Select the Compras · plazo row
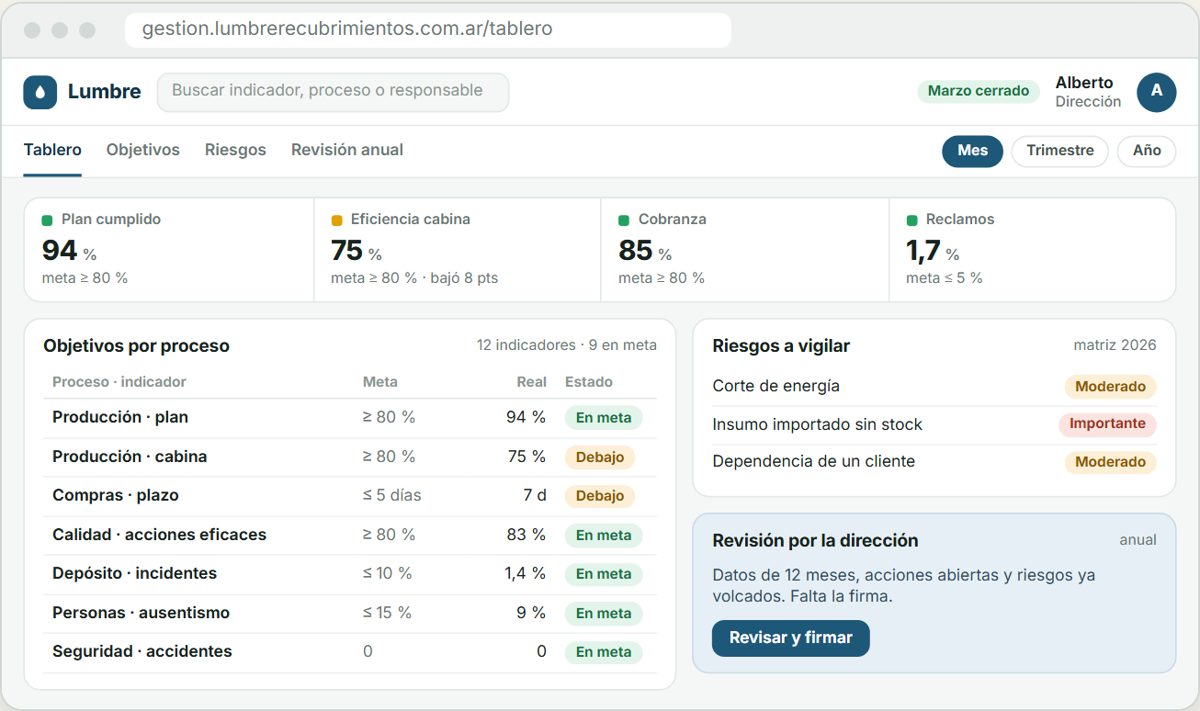1200x711 pixels. pyautogui.click(x=350, y=496)
